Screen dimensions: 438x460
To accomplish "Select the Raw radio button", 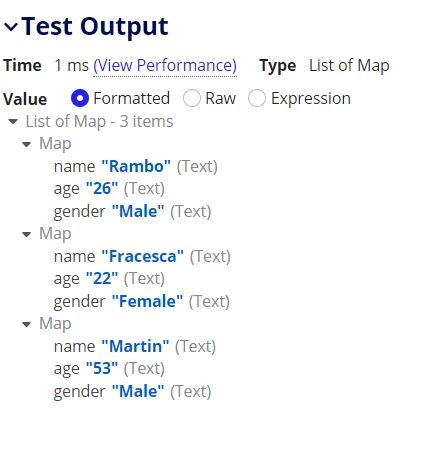I will pyautogui.click(x=192, y=98).
